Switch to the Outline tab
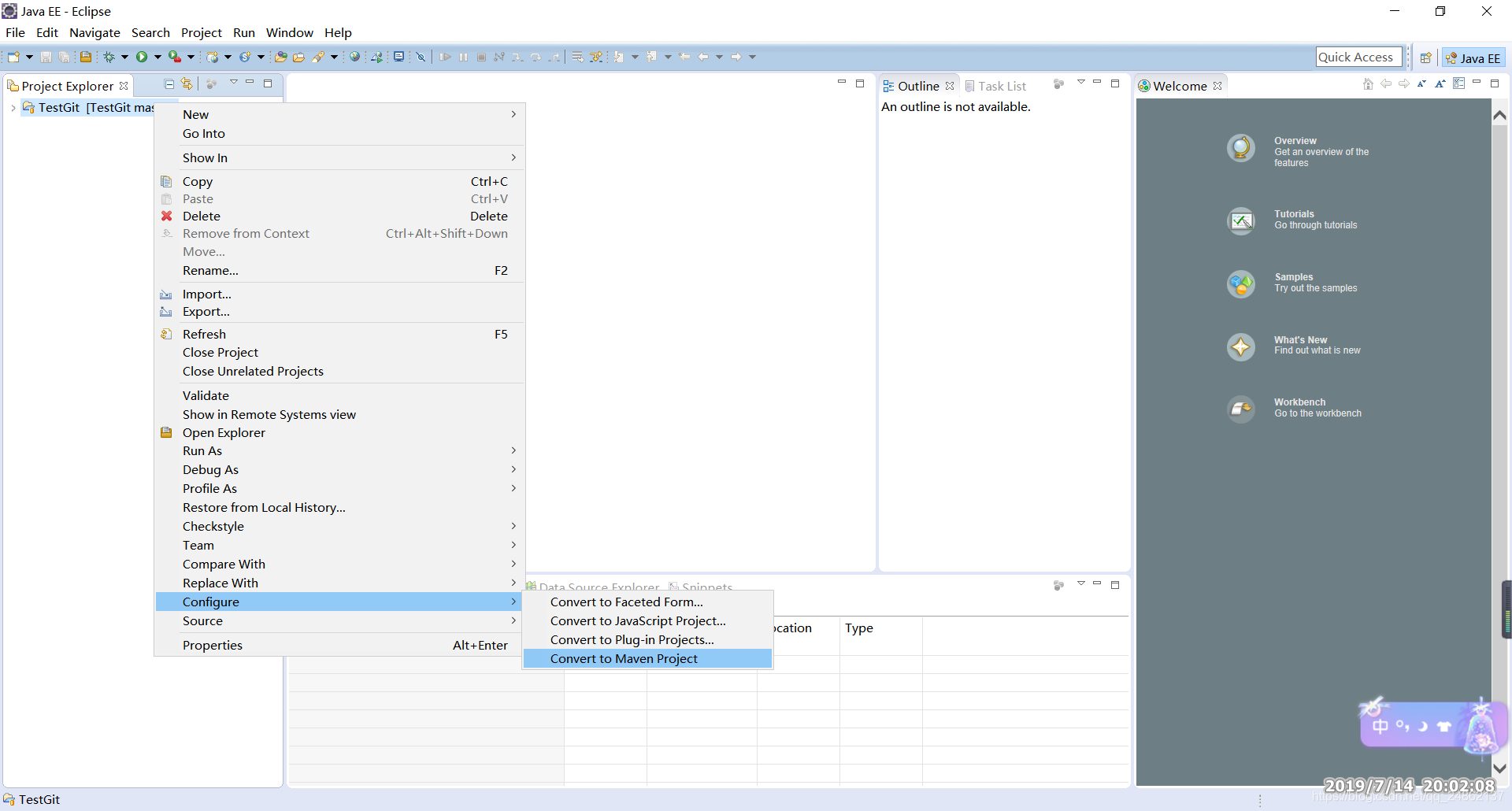This screenshot has width=1512, height=811. click(x=918, y=86)
